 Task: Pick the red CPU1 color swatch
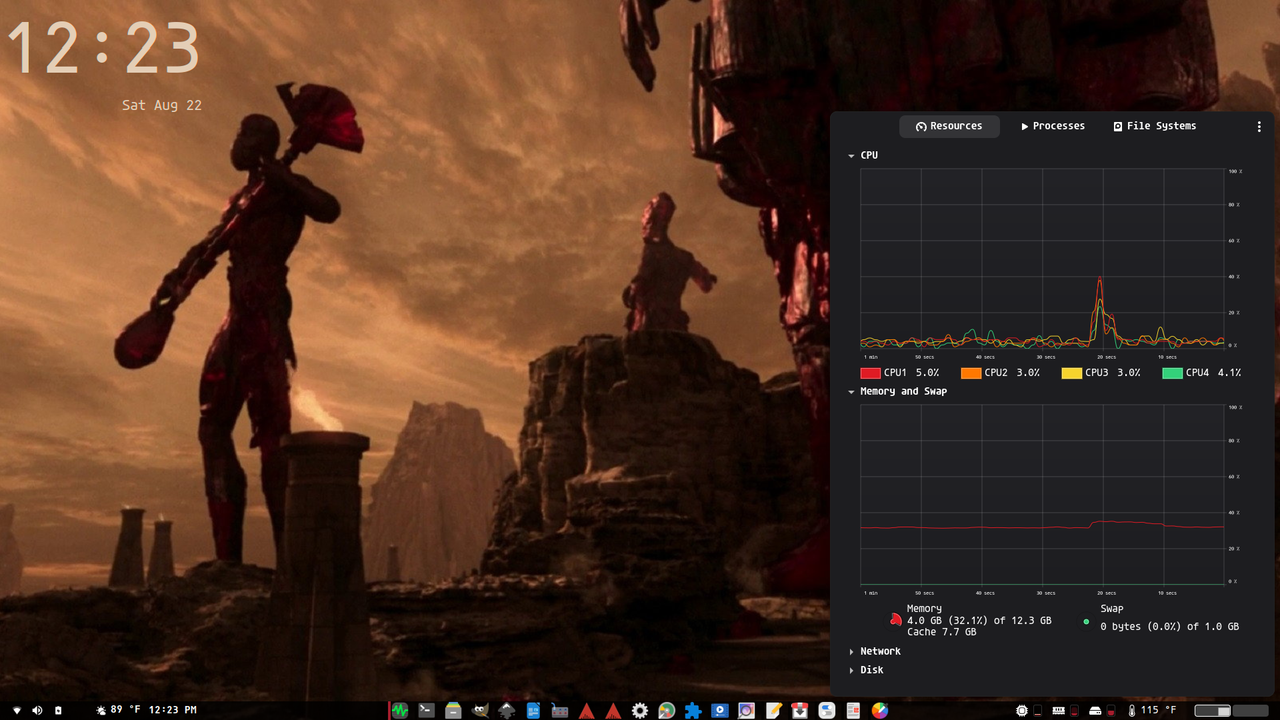[870, 373]
